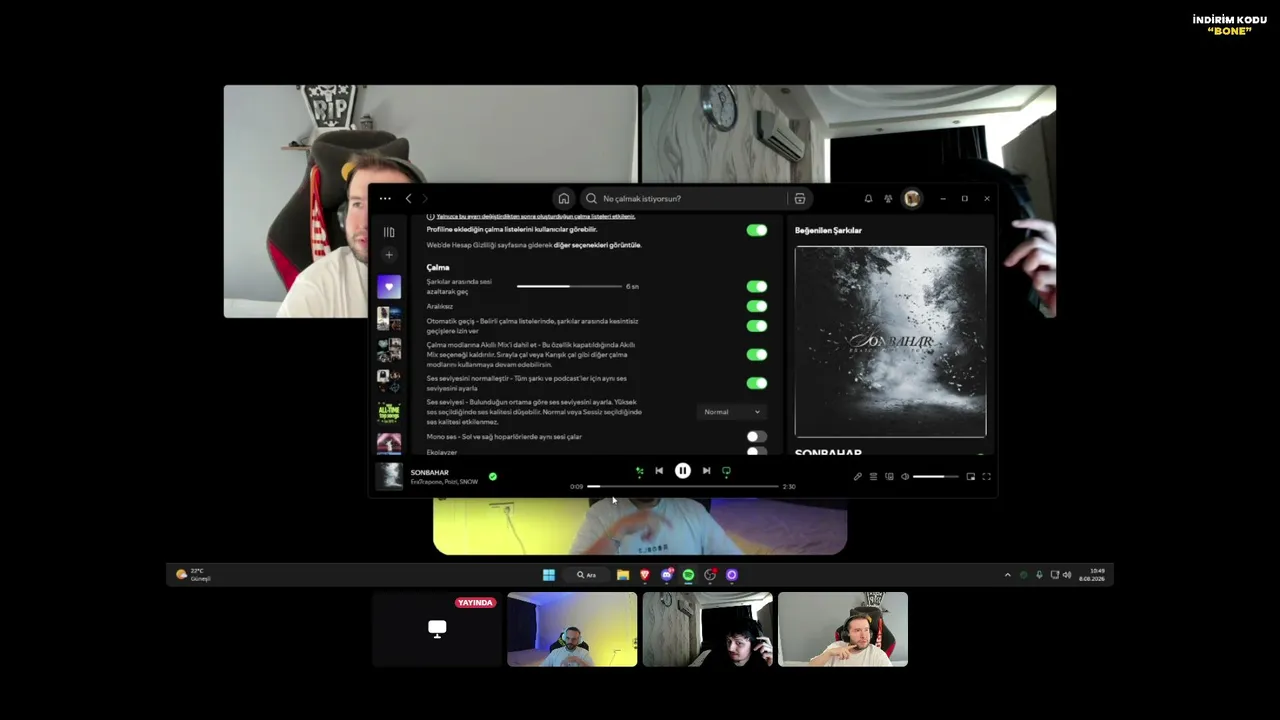
Task: Enable the Mono ses switch
Action: [x=757, y=437]
